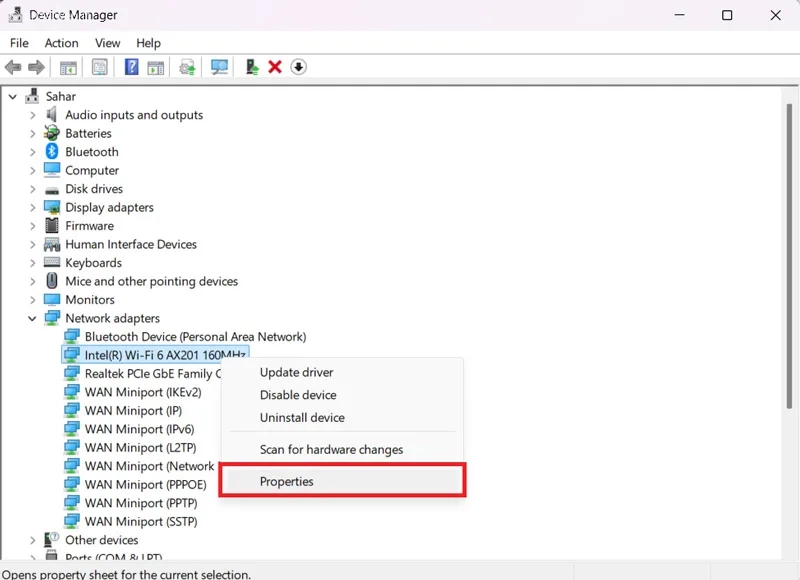Screen dimensions: 800x580
Task: Click the red X uninstall device toolbar icon
Action: point(275,67)
